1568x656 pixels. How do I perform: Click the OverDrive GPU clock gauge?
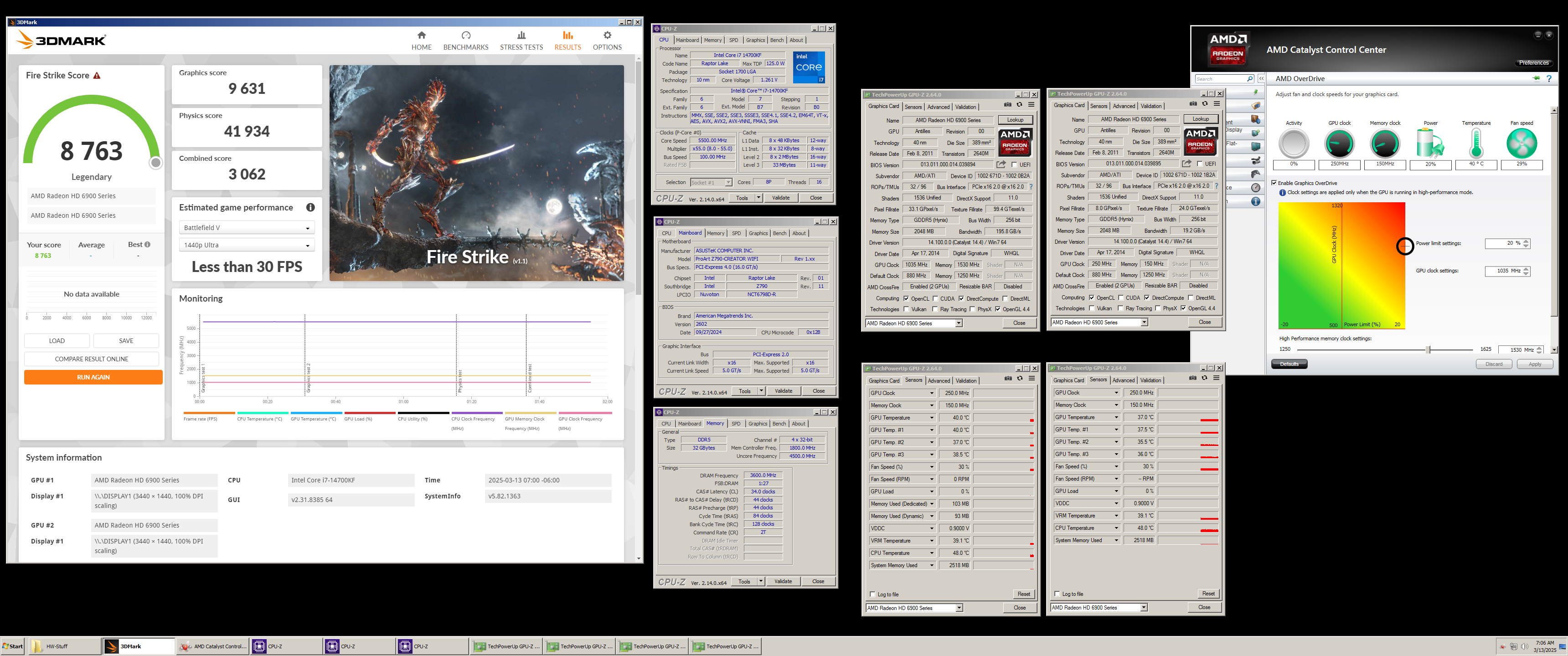coord(1339,144)
